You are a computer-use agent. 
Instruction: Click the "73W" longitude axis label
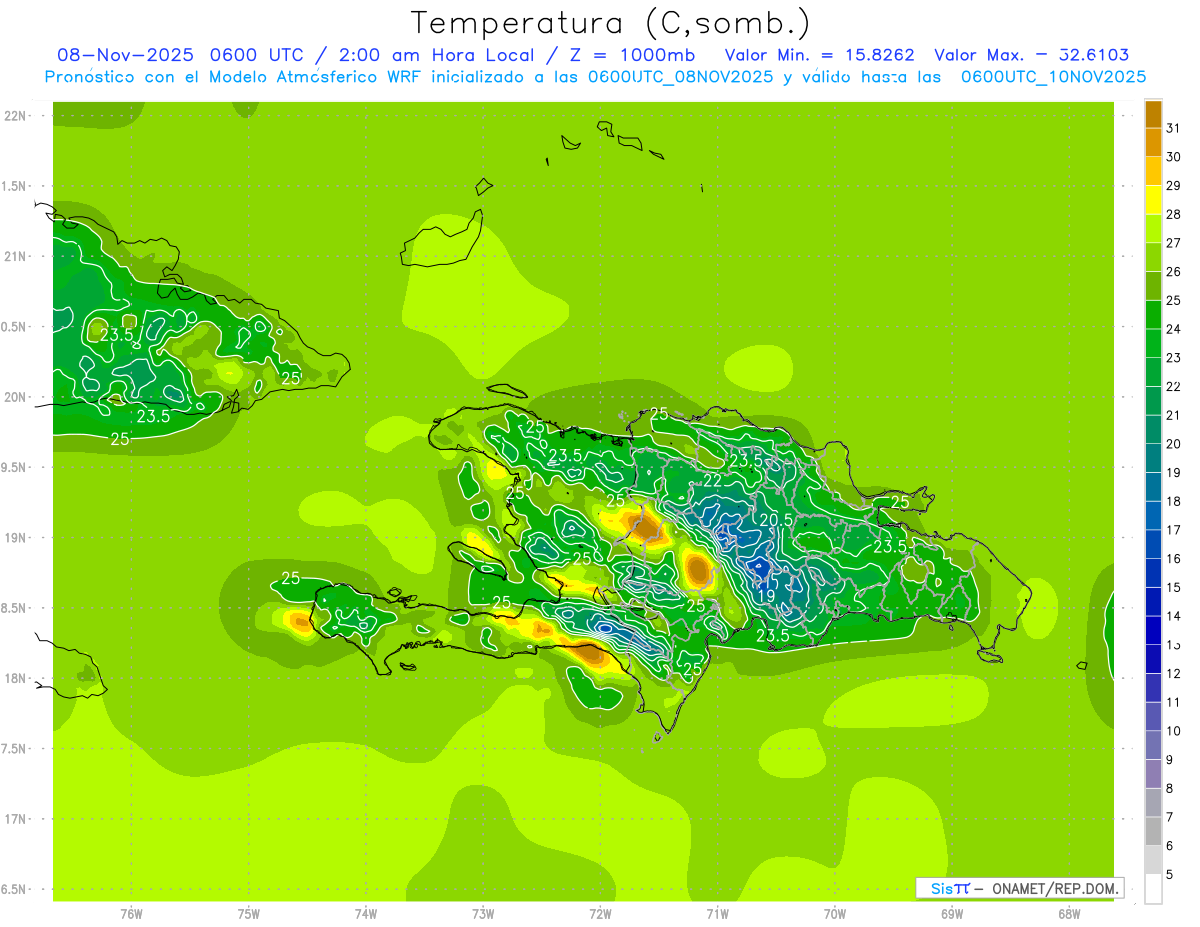[x=483, y=913]
